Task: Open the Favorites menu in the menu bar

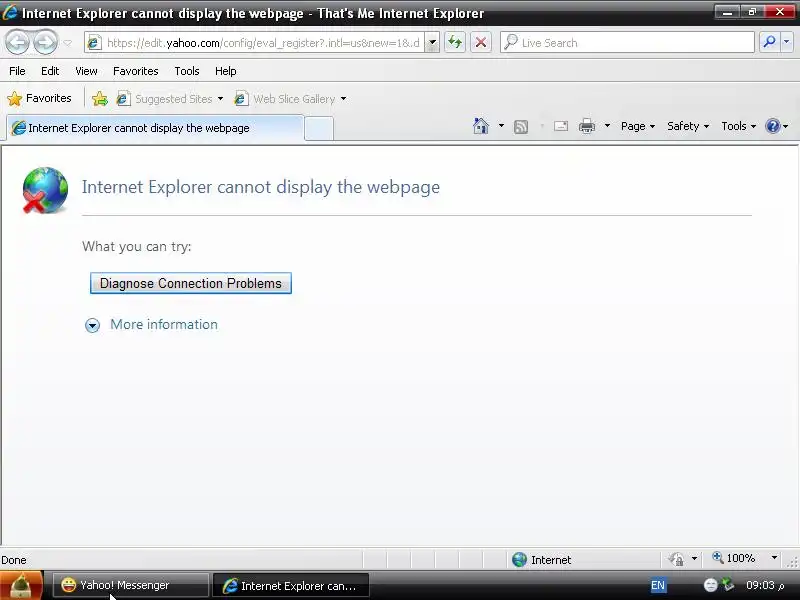Action: 135,71
